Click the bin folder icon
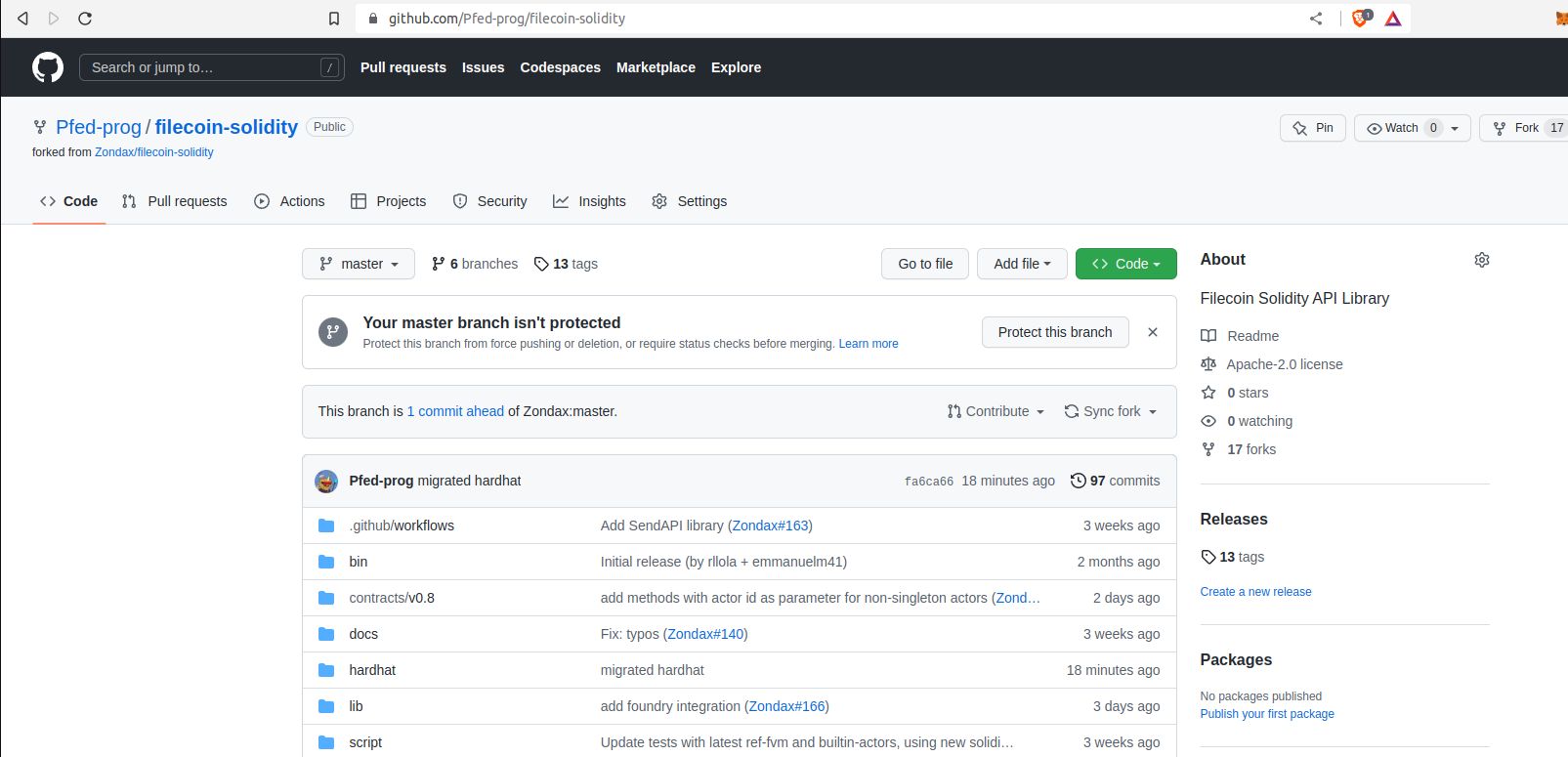The image size is (1568, 757). point(326,562)
